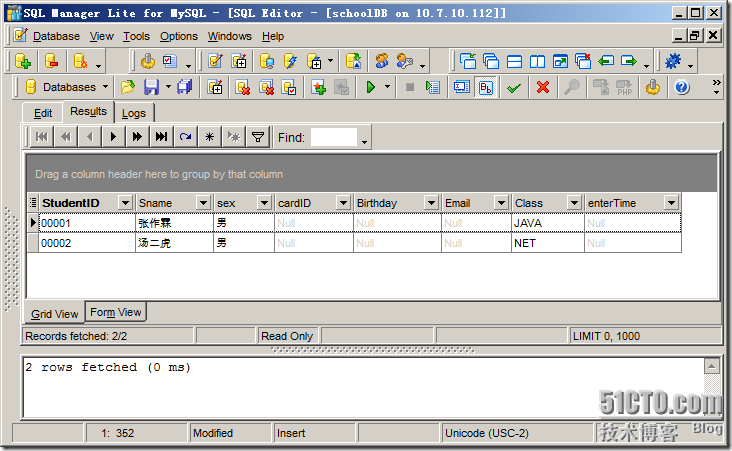Click the magnifier search icon in toolbar
The width and height of the screenshot is (732, 451).
tap(571, 87)
